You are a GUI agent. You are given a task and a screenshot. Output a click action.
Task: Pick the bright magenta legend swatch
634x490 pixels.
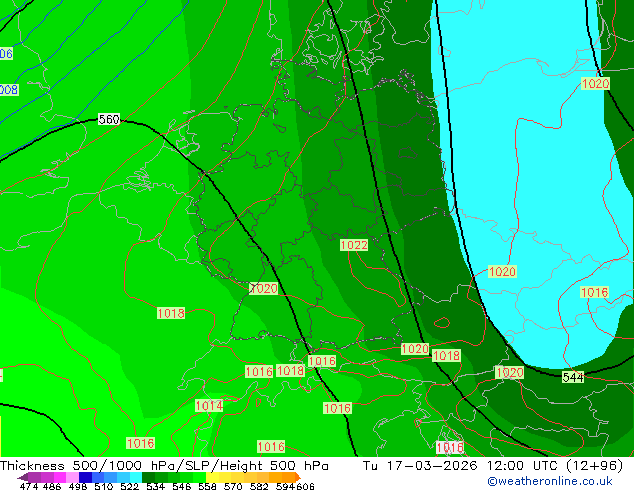click(60, 477)
